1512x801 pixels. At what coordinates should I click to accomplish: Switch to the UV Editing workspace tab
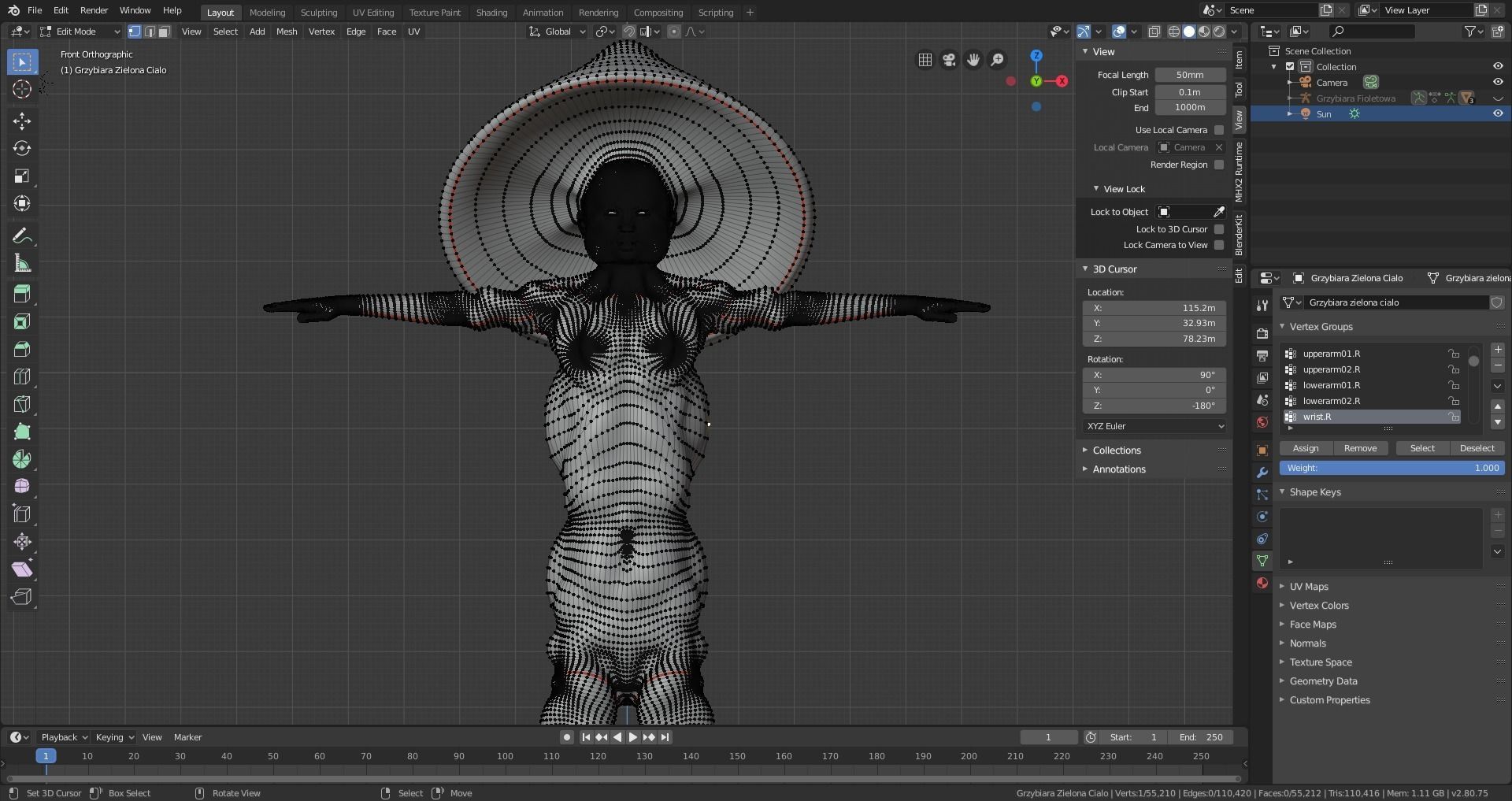pyautogui.click(x=373, y=13)
